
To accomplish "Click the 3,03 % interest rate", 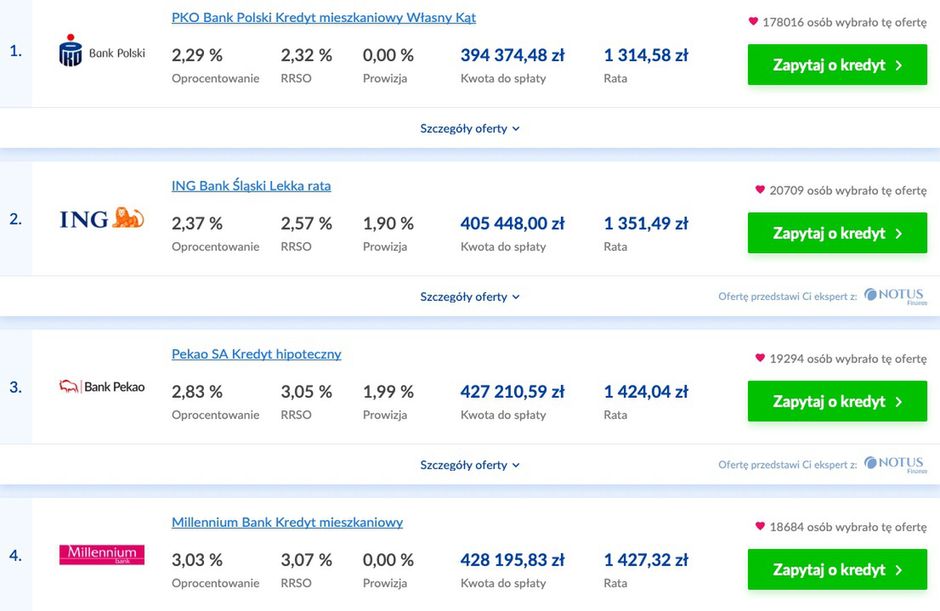I will coord(197,560).
